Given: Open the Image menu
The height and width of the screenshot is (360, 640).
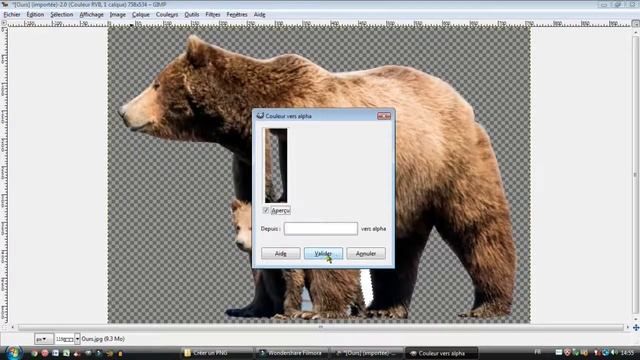Looking at the screenshot, I should (x=118, y=14).
